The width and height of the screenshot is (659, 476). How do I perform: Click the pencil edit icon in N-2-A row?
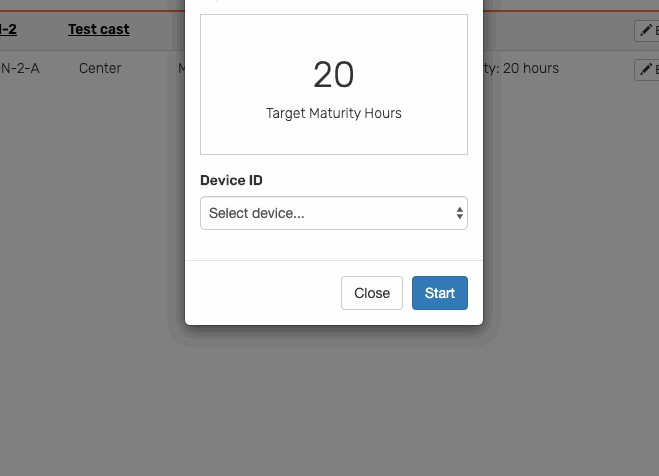(646, 69)
